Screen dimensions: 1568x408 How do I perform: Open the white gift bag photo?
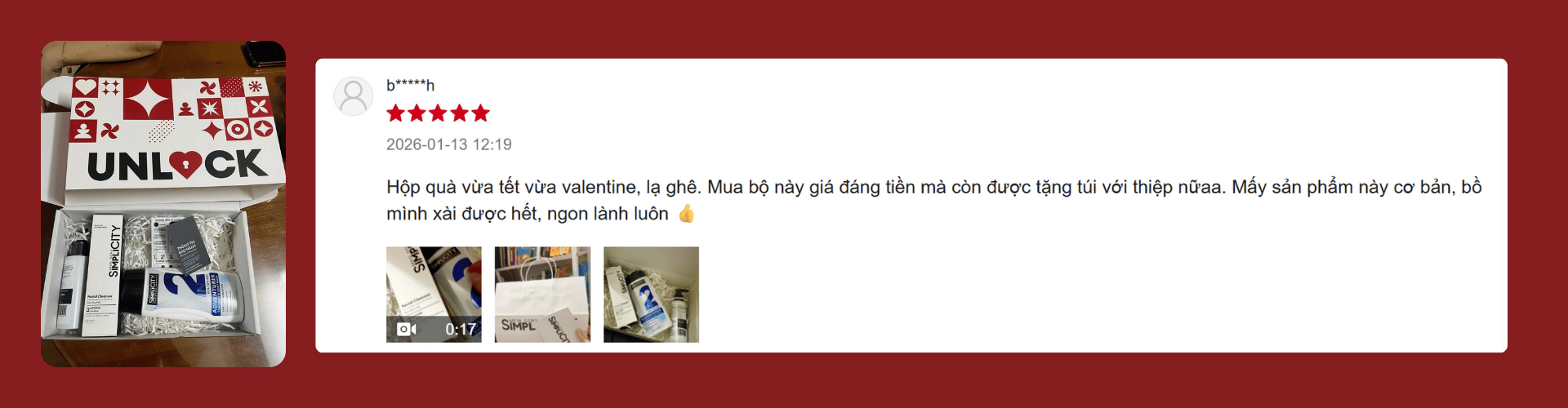(542, 295)
